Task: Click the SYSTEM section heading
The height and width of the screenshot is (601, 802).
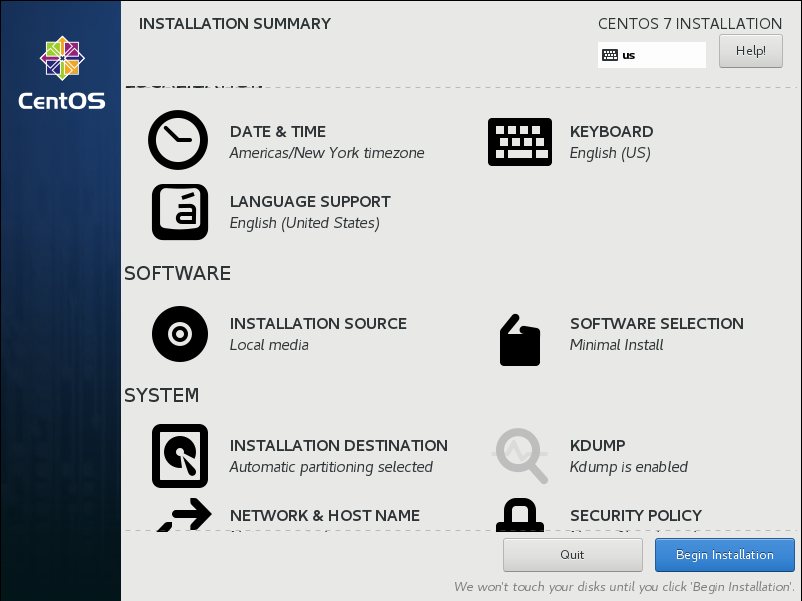Action: (x=162, y=395)
